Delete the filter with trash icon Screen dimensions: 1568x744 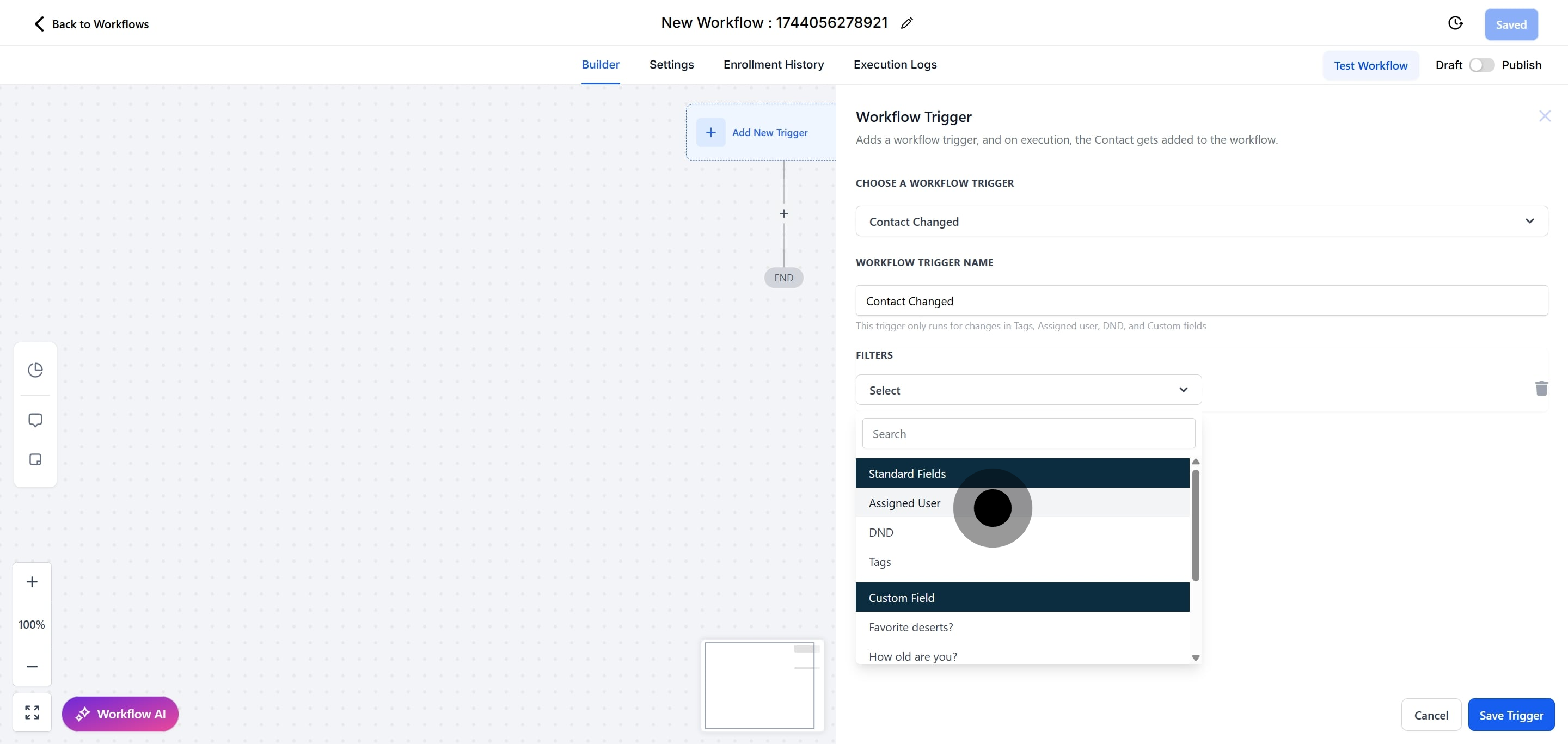coord(1541,389)
